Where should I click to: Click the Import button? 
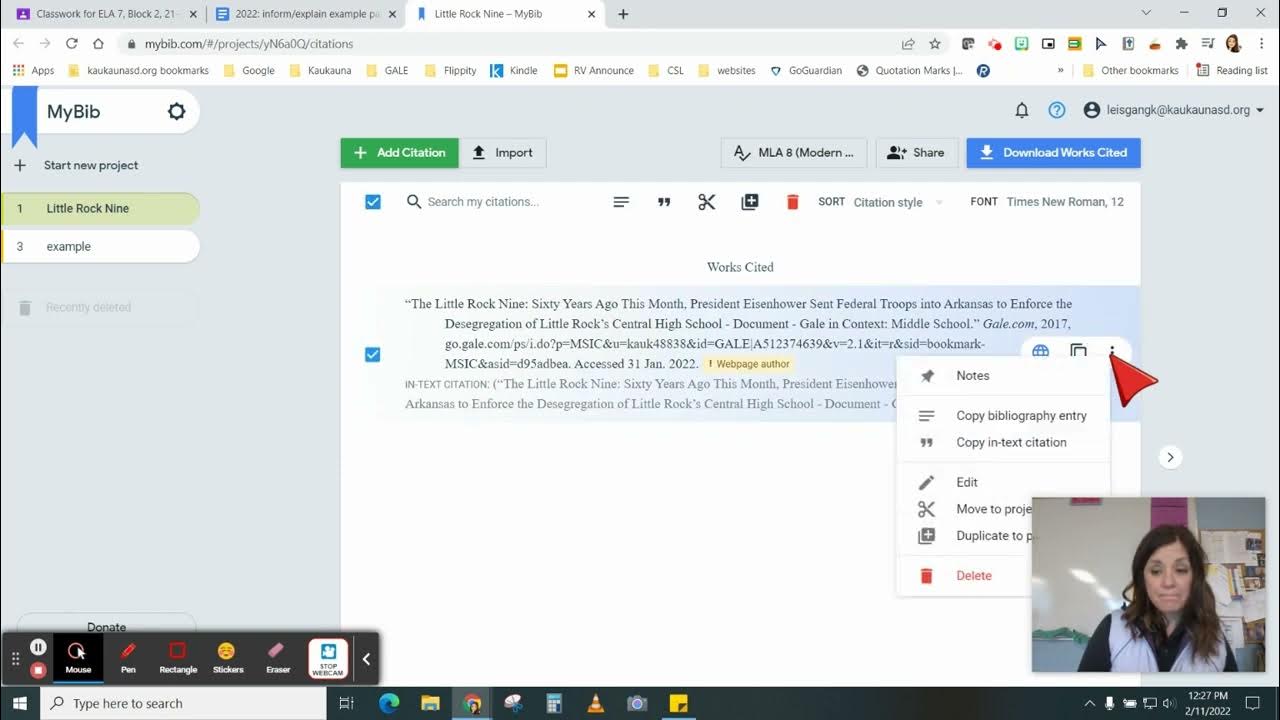pyautogui.click(x=503, y=153)
